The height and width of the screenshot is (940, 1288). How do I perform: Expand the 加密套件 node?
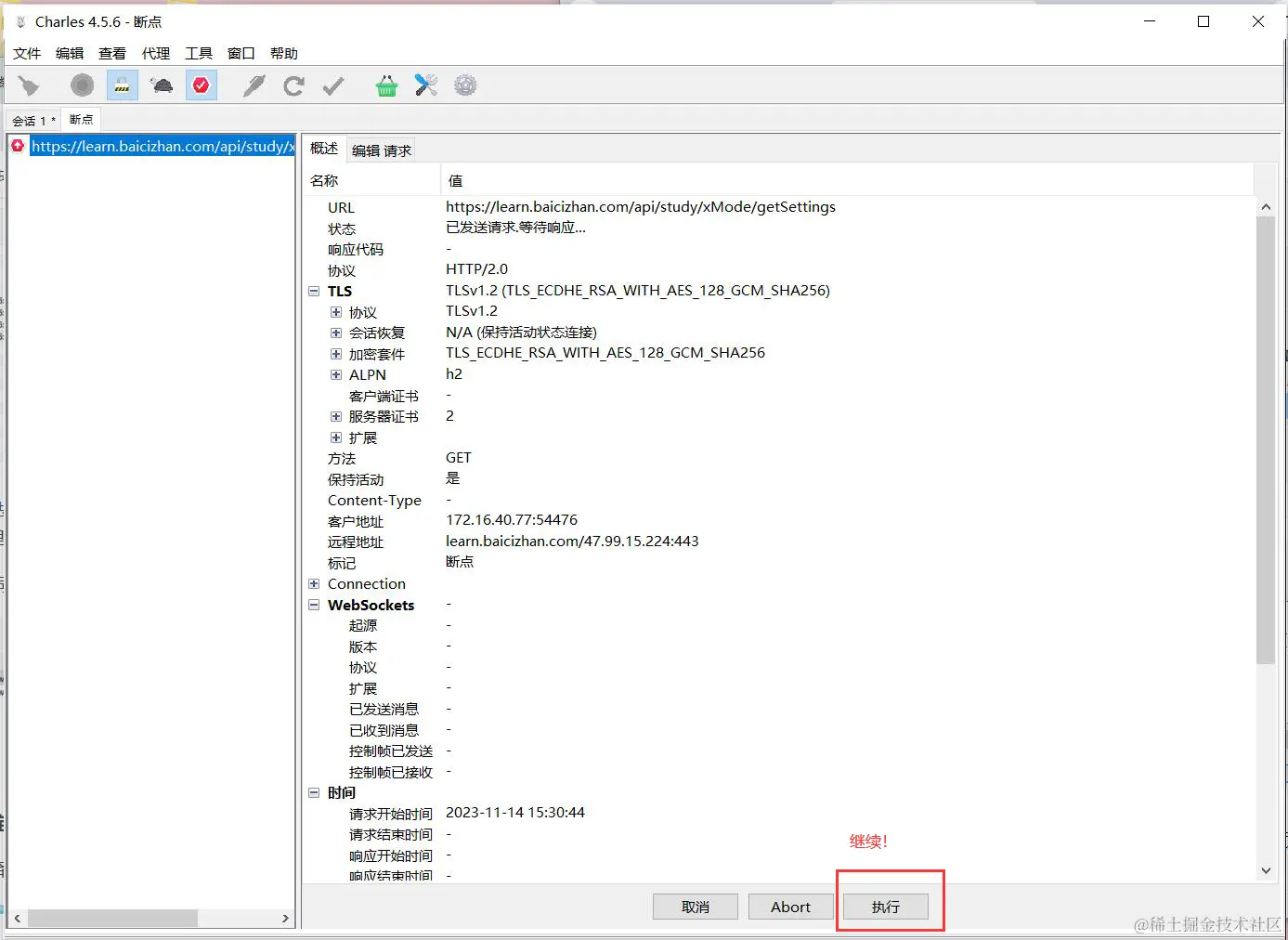pos(336,354)
